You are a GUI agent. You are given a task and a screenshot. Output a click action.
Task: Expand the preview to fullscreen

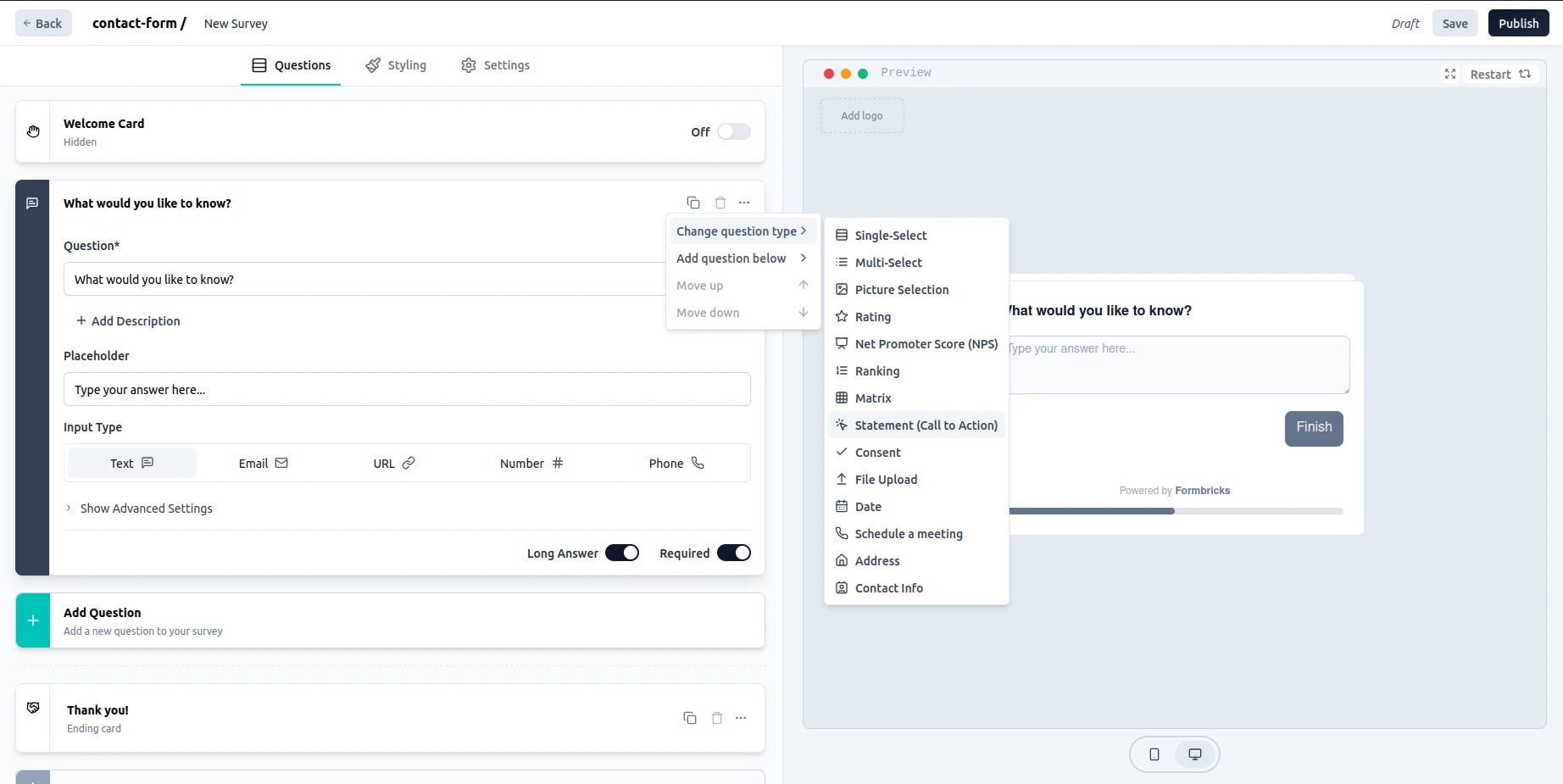click(1450, 74)
